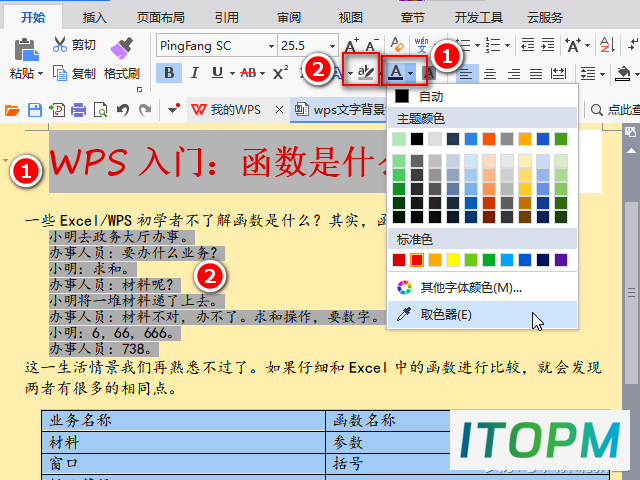This screenshot has width=640, height=480.
Task: Toggle align left
Action: (x=466, y=73)
